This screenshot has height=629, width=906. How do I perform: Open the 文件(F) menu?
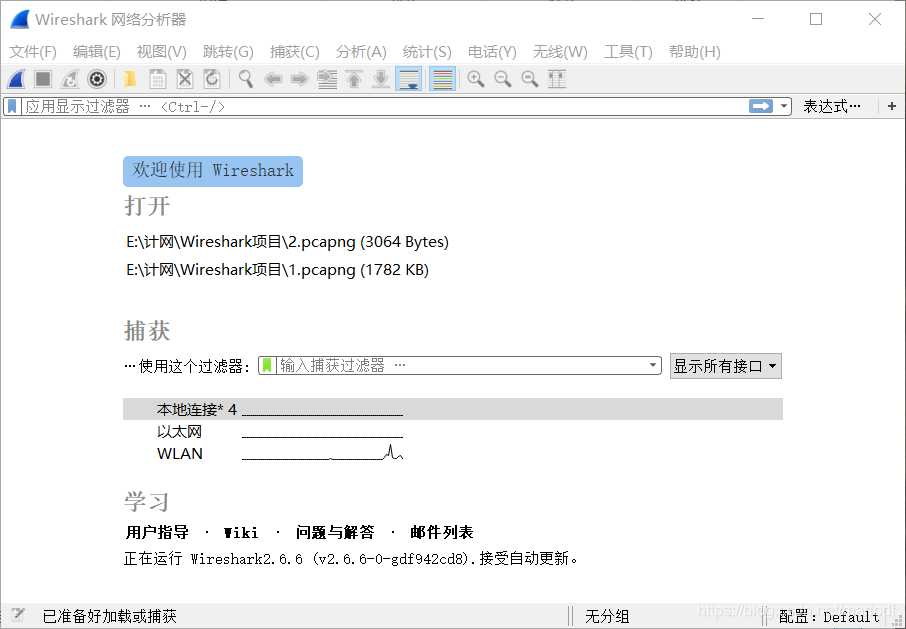click(x=33, y=52)
